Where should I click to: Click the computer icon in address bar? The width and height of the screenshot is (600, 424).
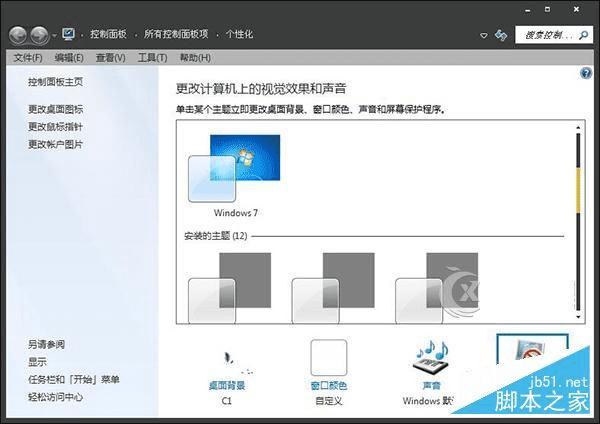click(68, 34)
